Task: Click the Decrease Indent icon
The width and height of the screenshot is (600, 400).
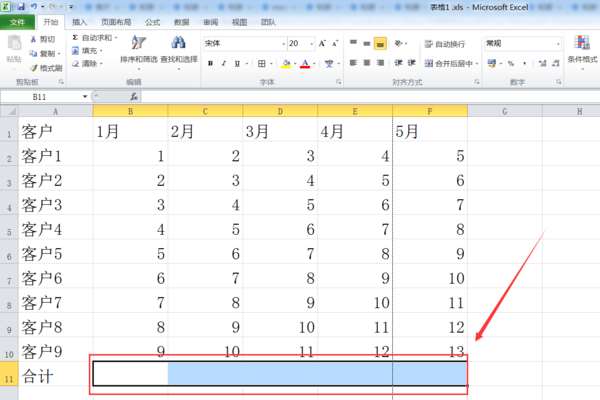Action: tap(398, 62)
